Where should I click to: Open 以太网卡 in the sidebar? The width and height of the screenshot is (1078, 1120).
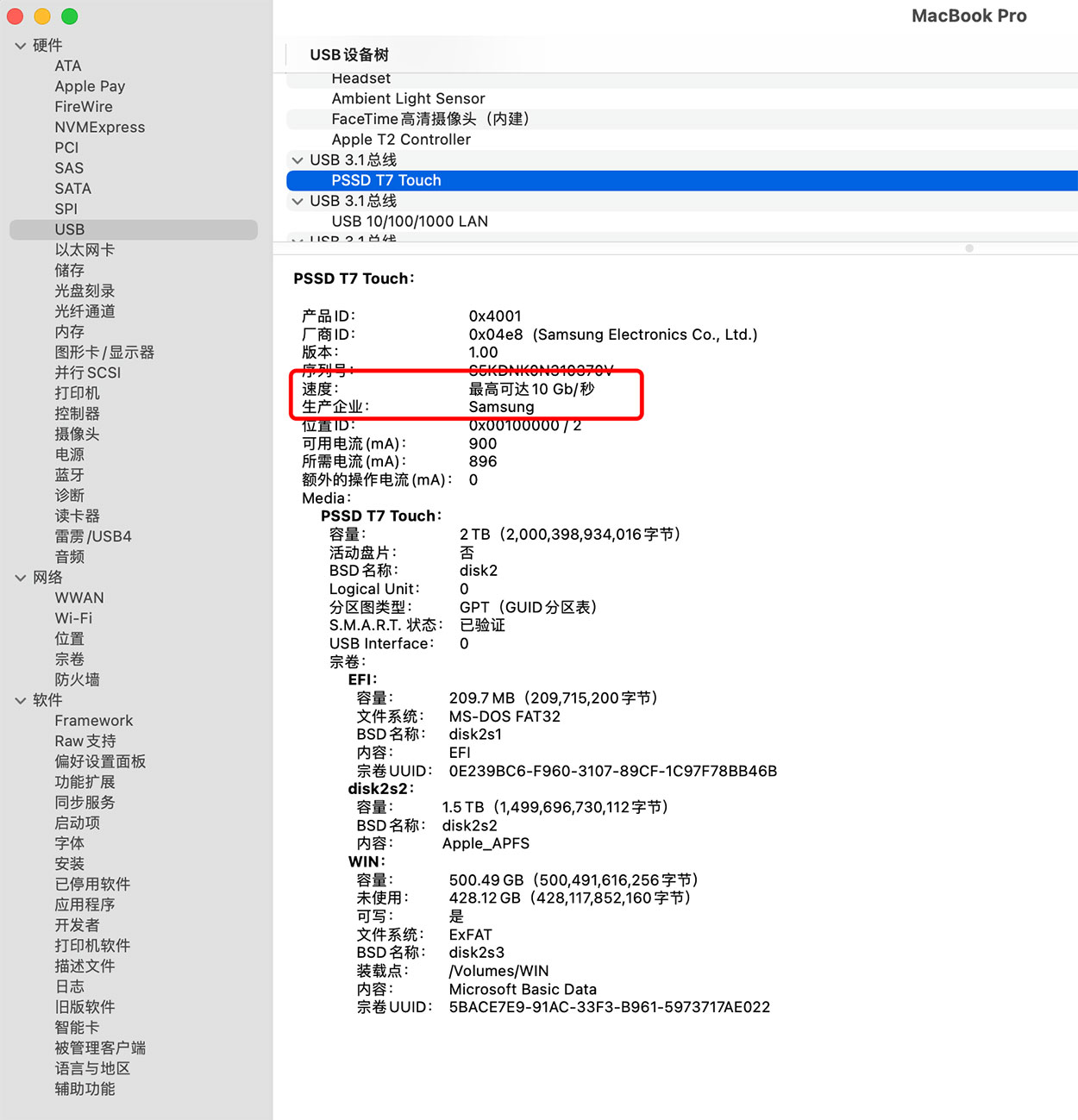pos(85,250)
